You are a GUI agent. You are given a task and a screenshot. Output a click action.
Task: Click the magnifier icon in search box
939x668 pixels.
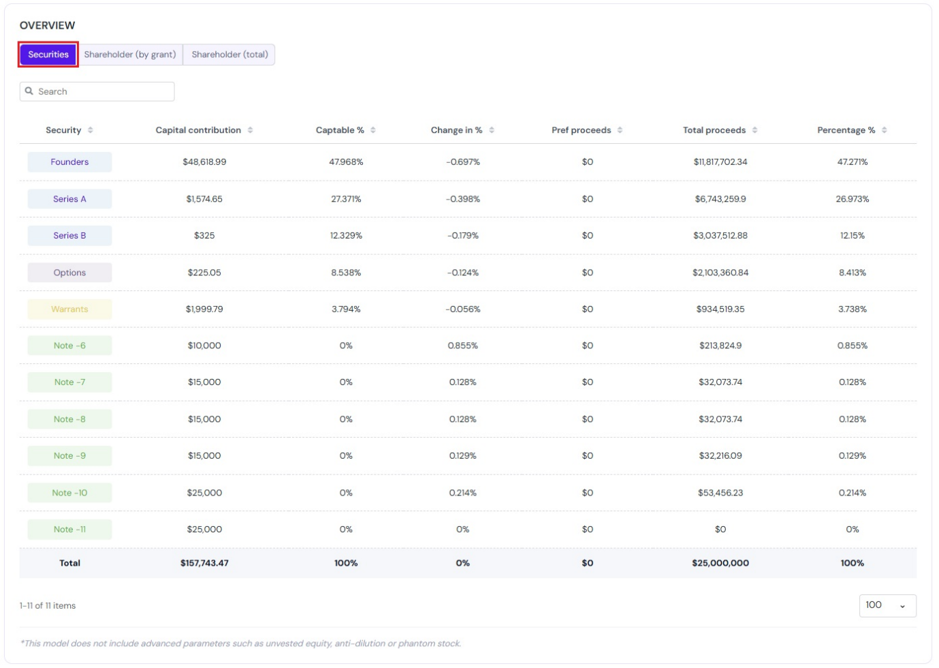tap(29, 91)
